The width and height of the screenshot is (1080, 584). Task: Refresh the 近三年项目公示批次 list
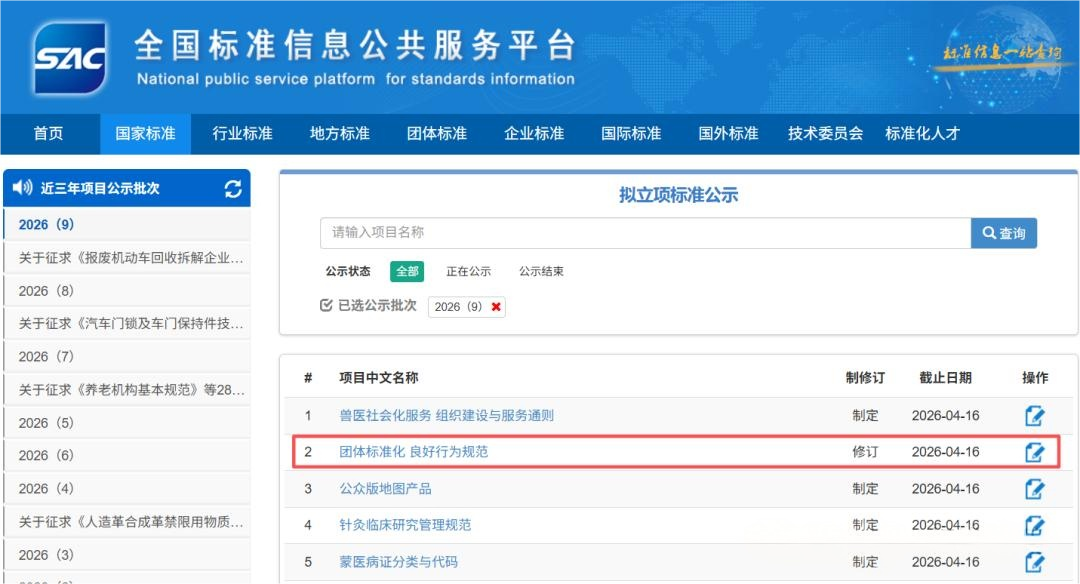232,188
